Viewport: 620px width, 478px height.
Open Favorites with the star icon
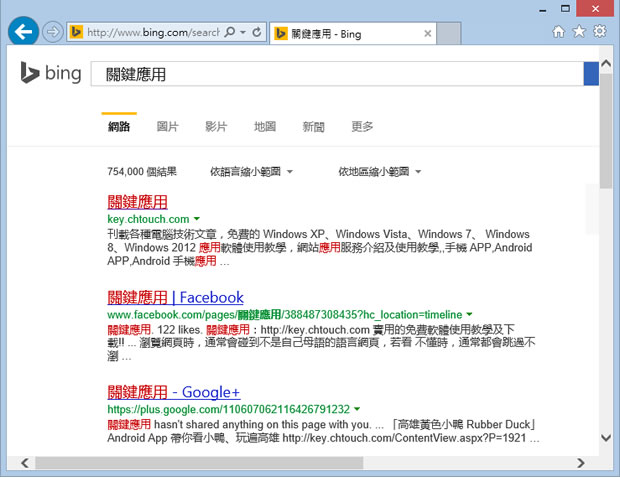point(579,31)
